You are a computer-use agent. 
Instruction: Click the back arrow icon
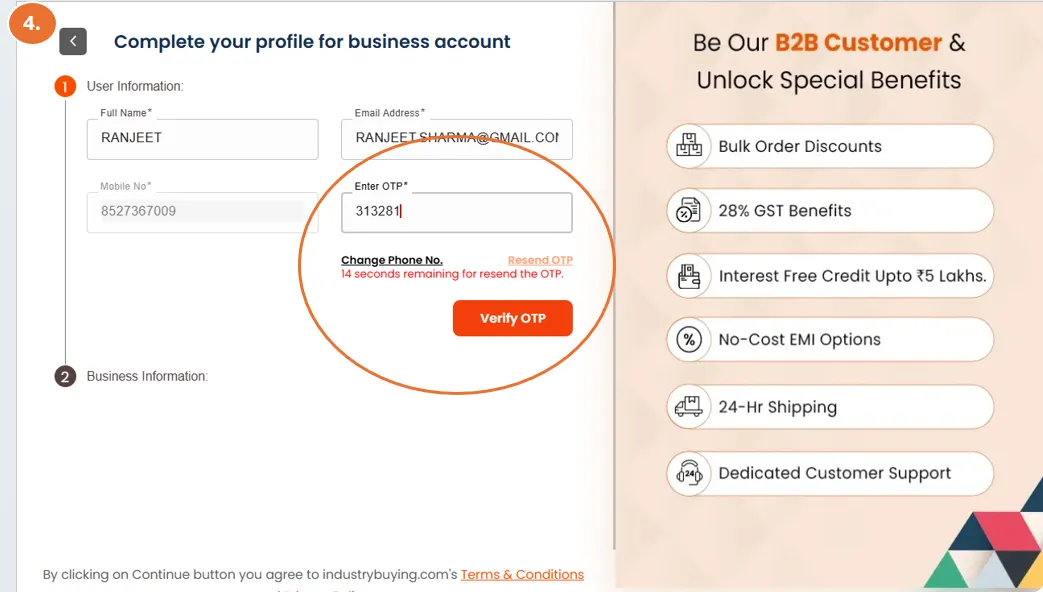[x=73, y=41]
